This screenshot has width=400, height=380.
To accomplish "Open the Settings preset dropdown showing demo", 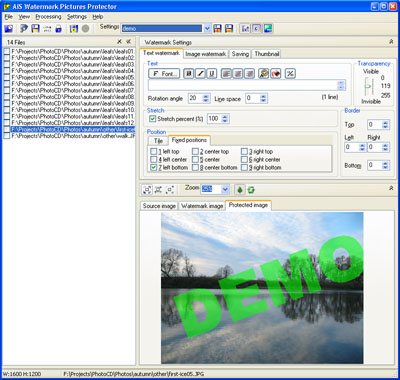I will (x=207, y=29).
